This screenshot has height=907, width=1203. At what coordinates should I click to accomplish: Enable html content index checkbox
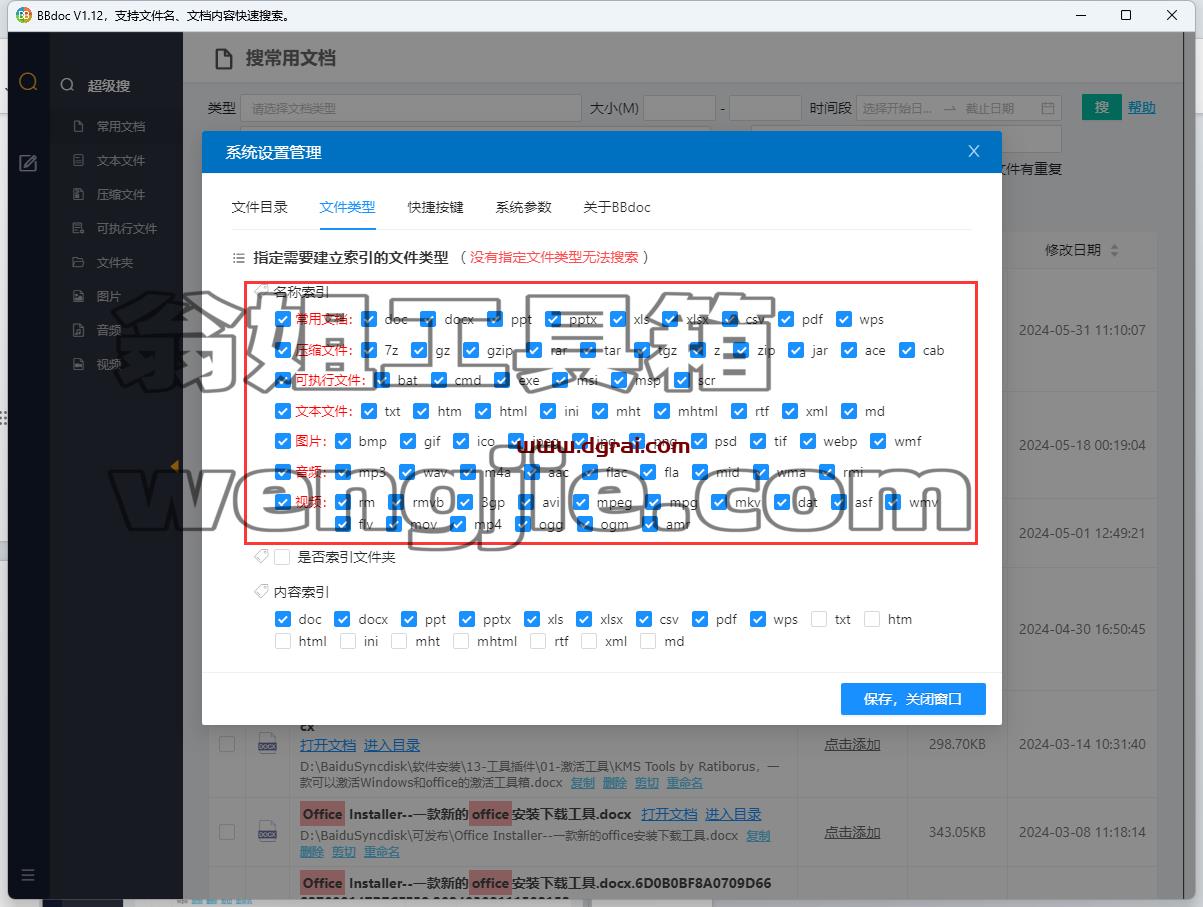pos(283,641)
